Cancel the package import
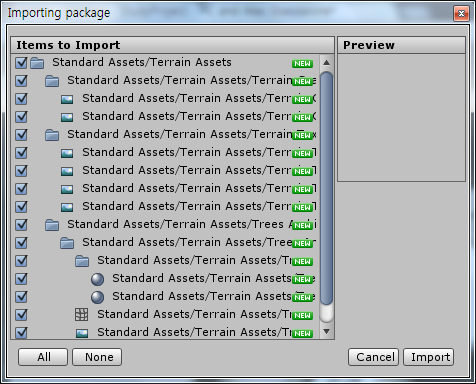 (373, 357)
